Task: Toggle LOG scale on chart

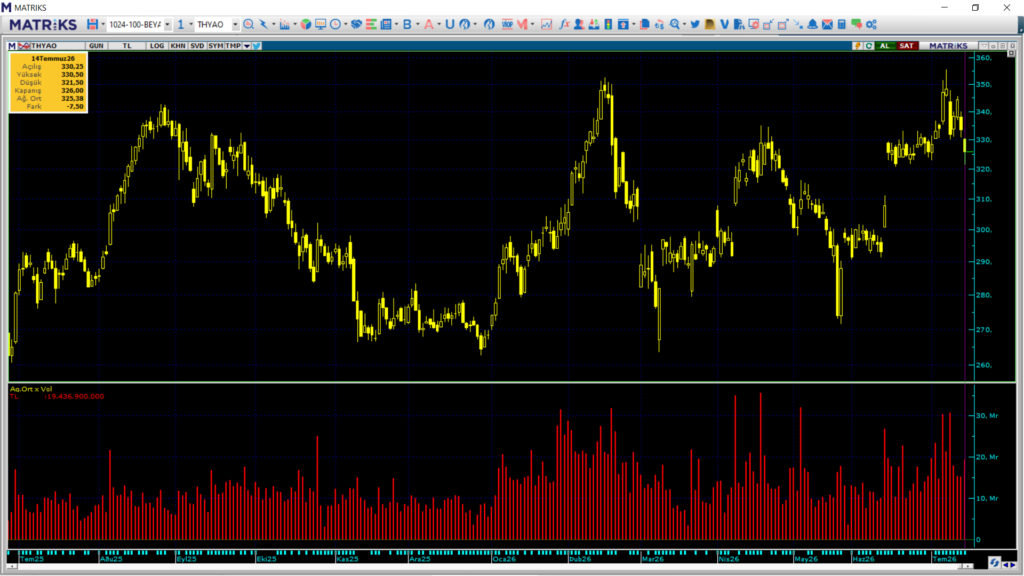Action: coord(157,46)
